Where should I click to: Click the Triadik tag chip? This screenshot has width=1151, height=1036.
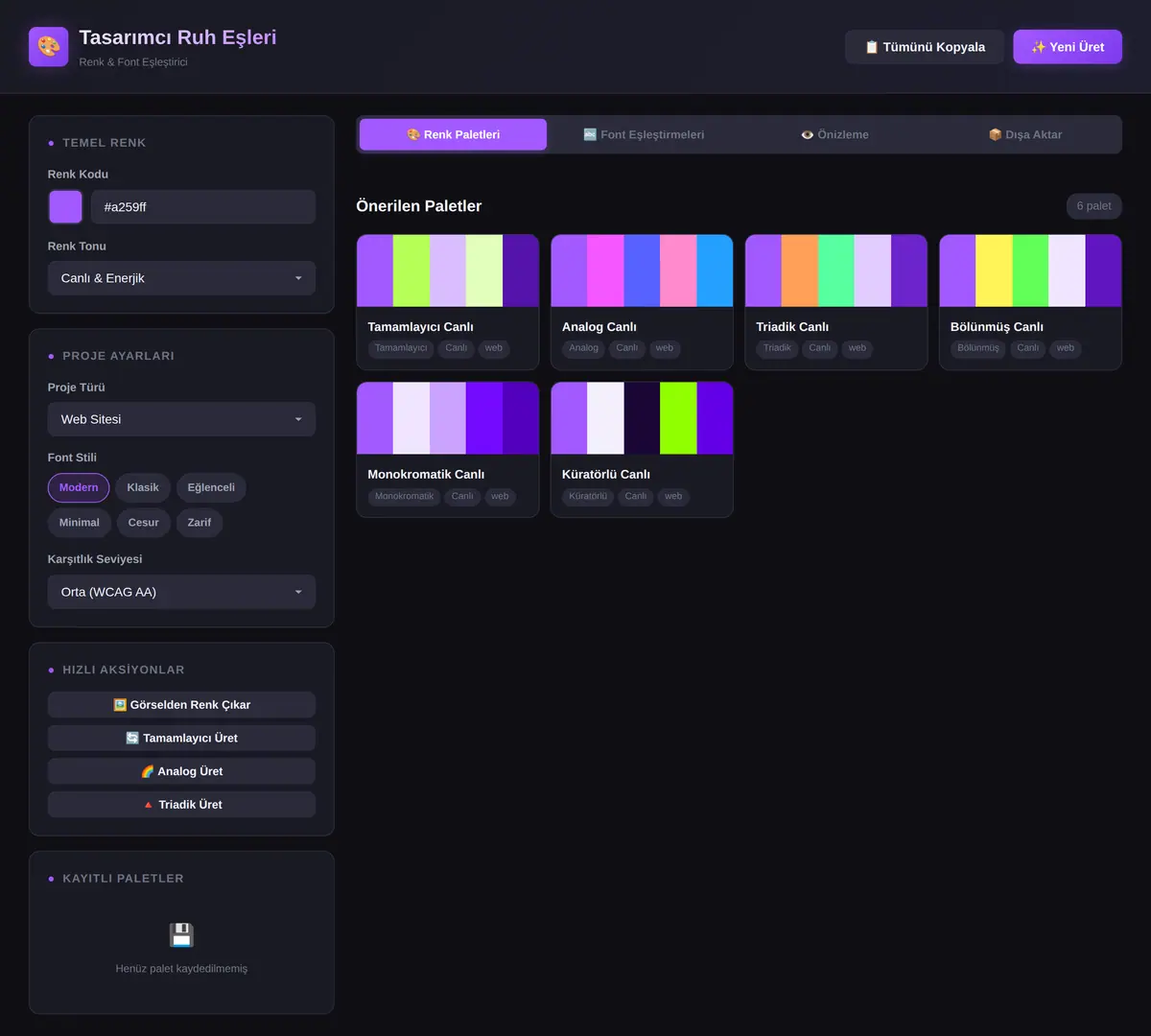[777, 348]
